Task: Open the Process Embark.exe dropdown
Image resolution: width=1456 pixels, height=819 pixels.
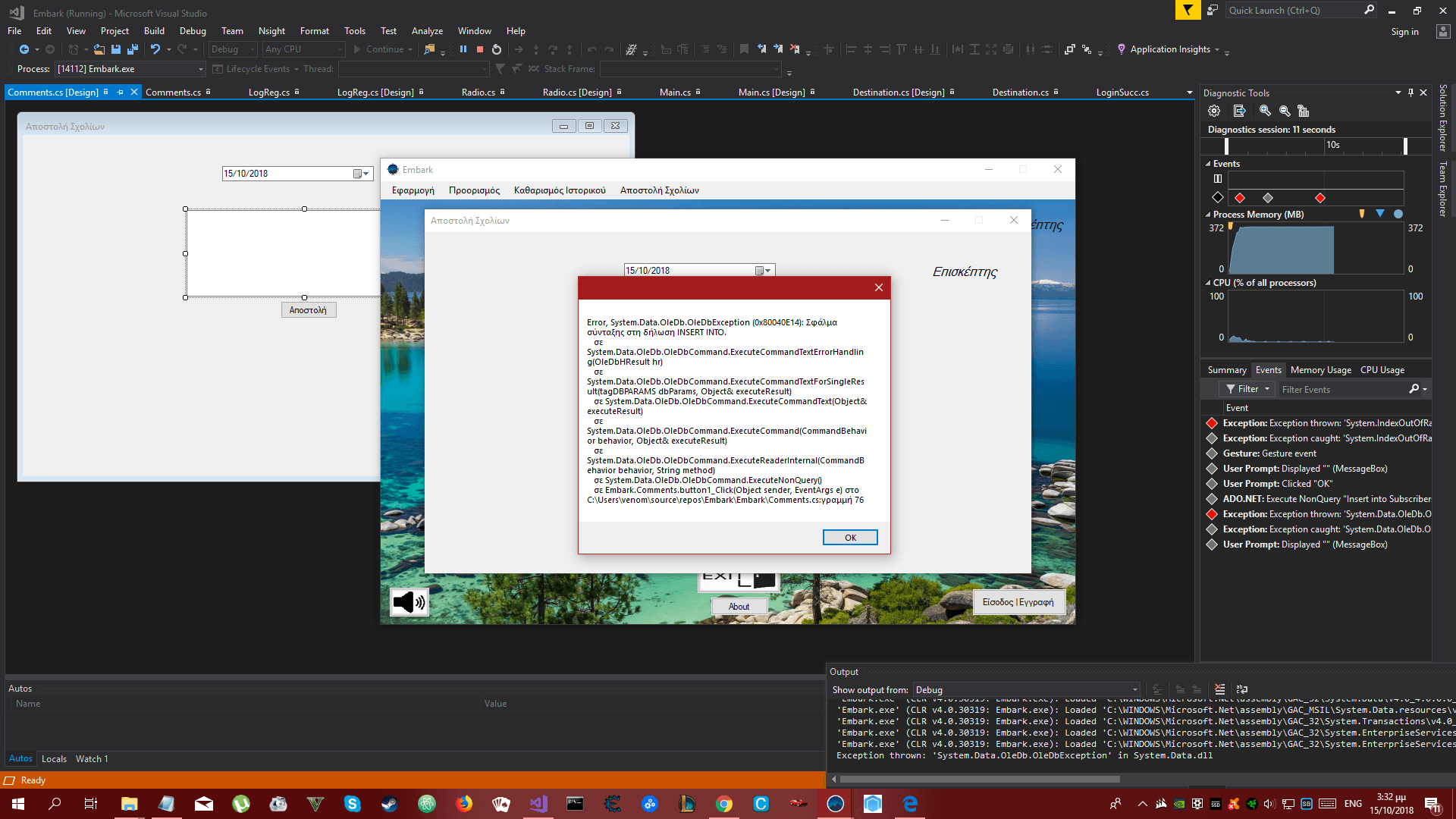Action: [201, 69]
